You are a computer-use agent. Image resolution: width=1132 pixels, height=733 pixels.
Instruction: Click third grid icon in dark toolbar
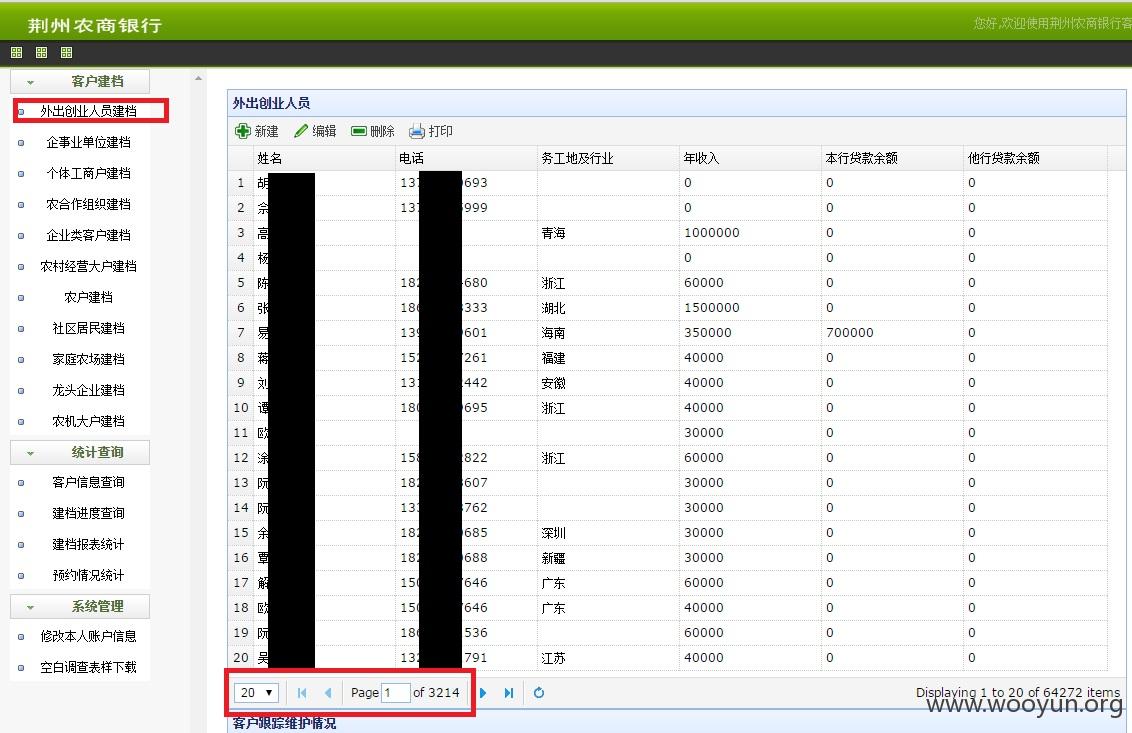66,52
